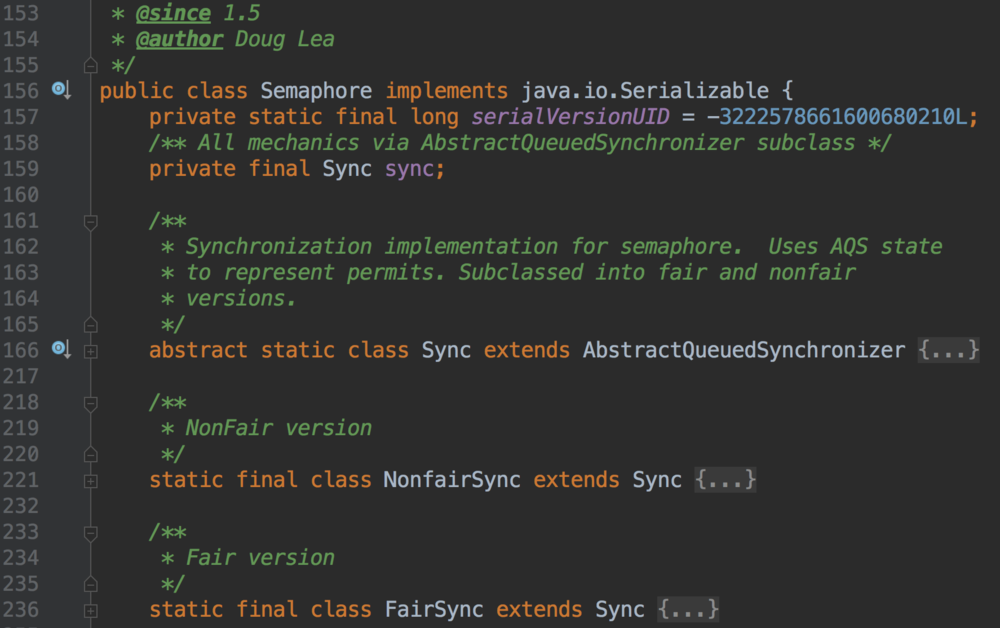Click the sync field name on line 159

(x=409, y=168)
